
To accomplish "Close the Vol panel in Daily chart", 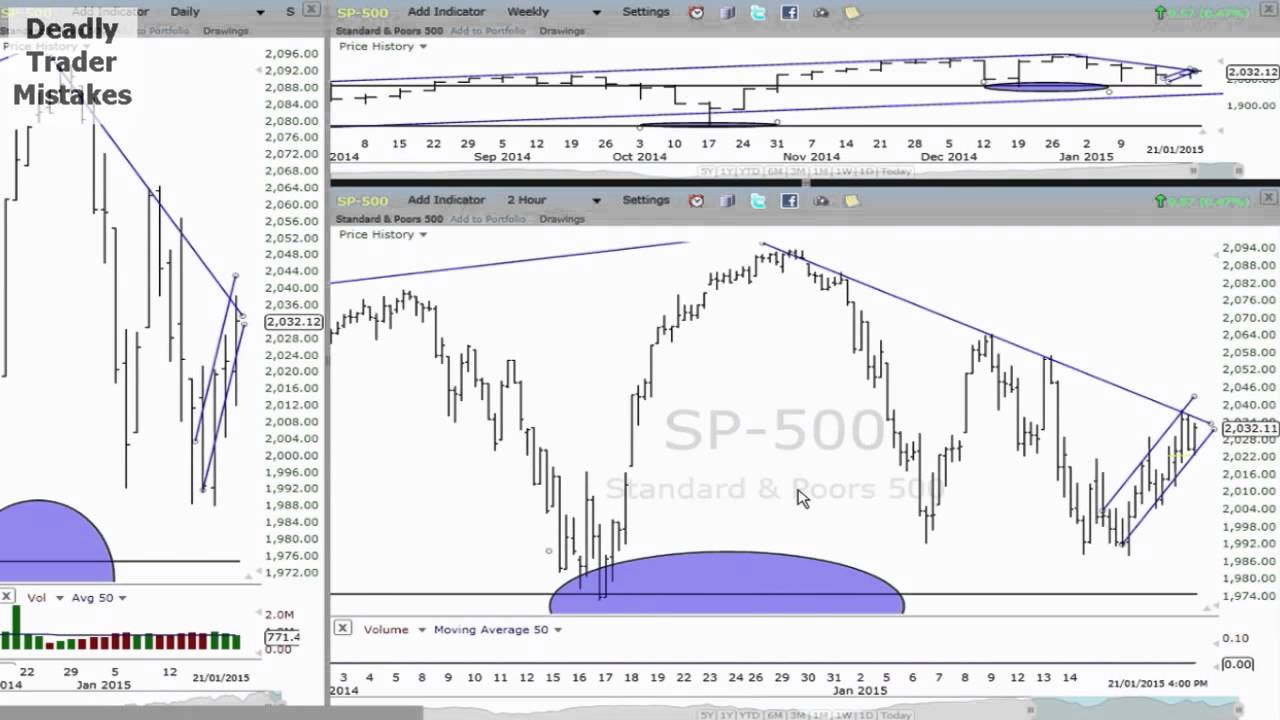I will click(x=6, y=596).
